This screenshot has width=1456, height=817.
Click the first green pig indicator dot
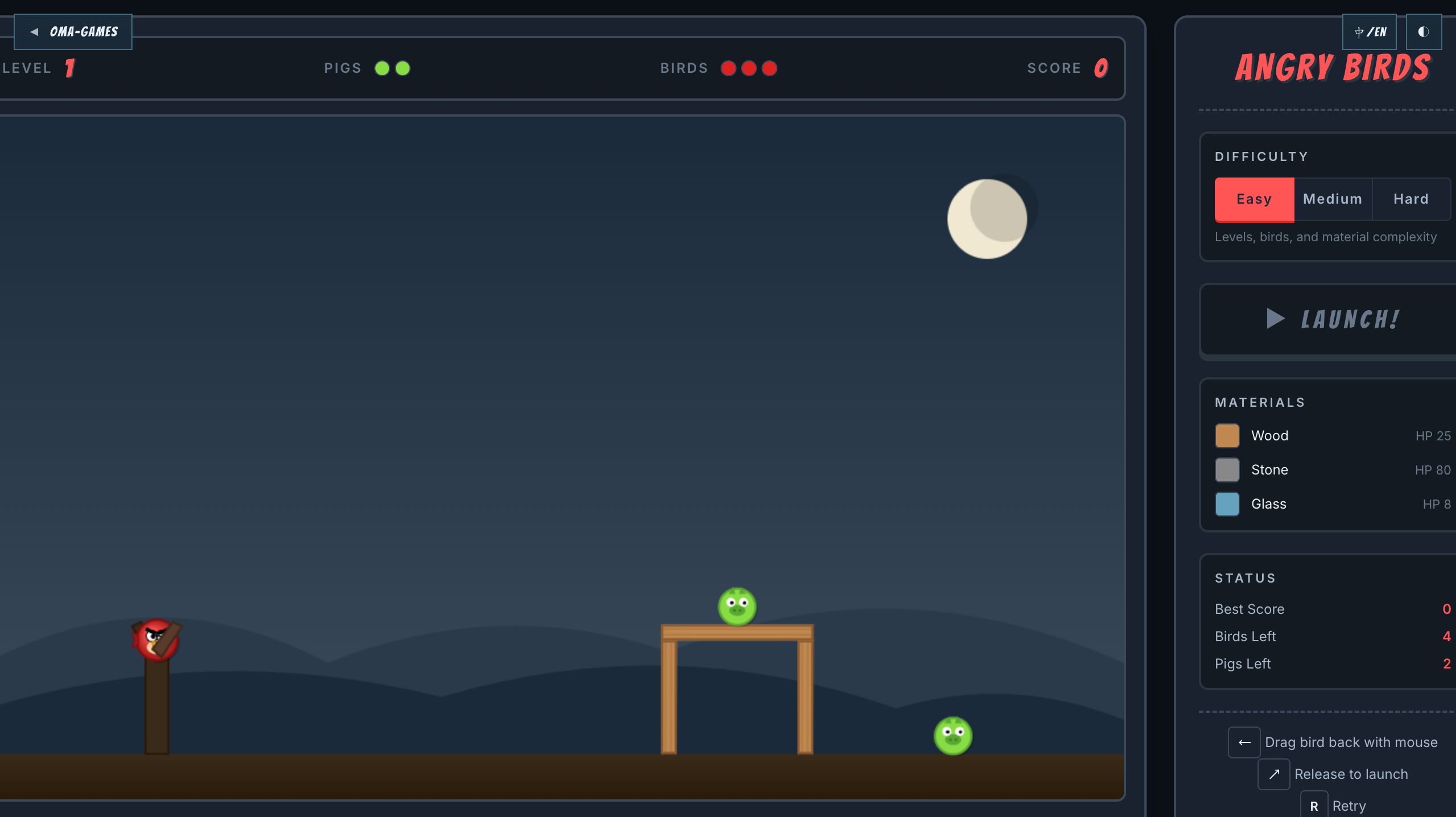382,68
